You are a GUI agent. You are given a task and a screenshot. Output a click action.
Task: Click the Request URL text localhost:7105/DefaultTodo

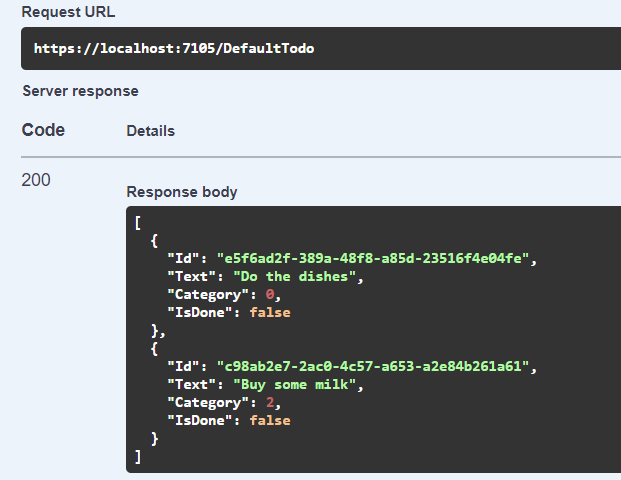(x=174, y=48)
